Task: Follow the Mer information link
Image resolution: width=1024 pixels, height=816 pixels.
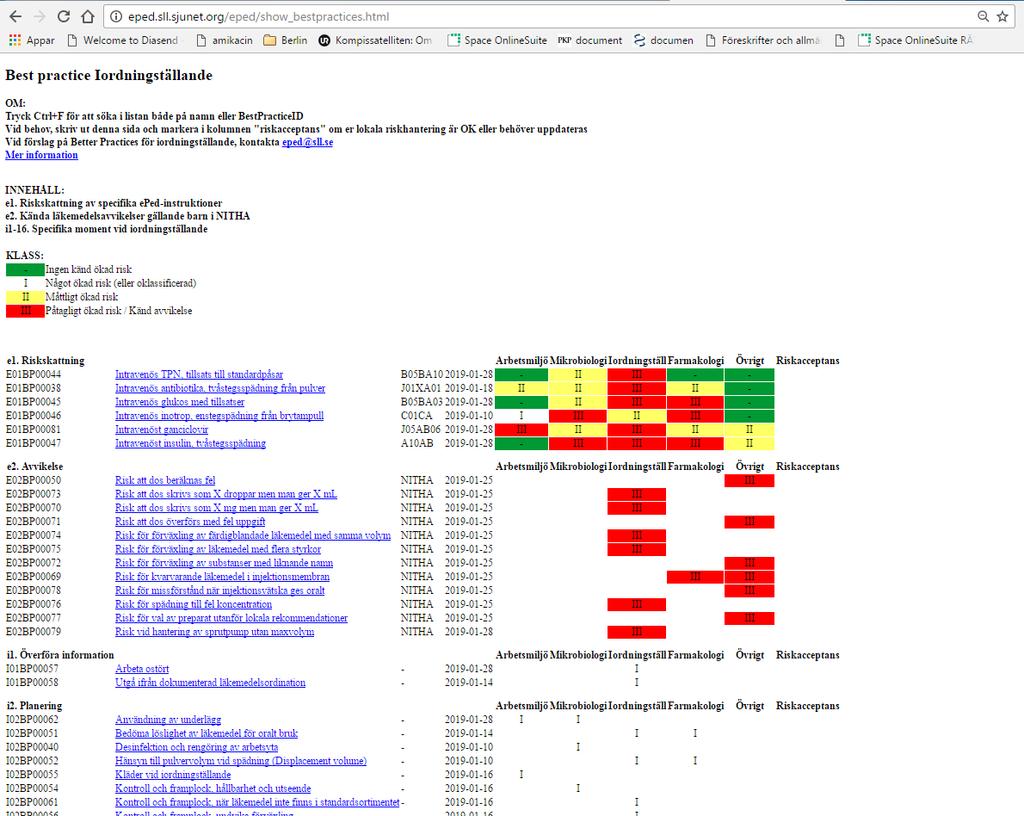Action: pyautogui.click(x=42, y=155)
